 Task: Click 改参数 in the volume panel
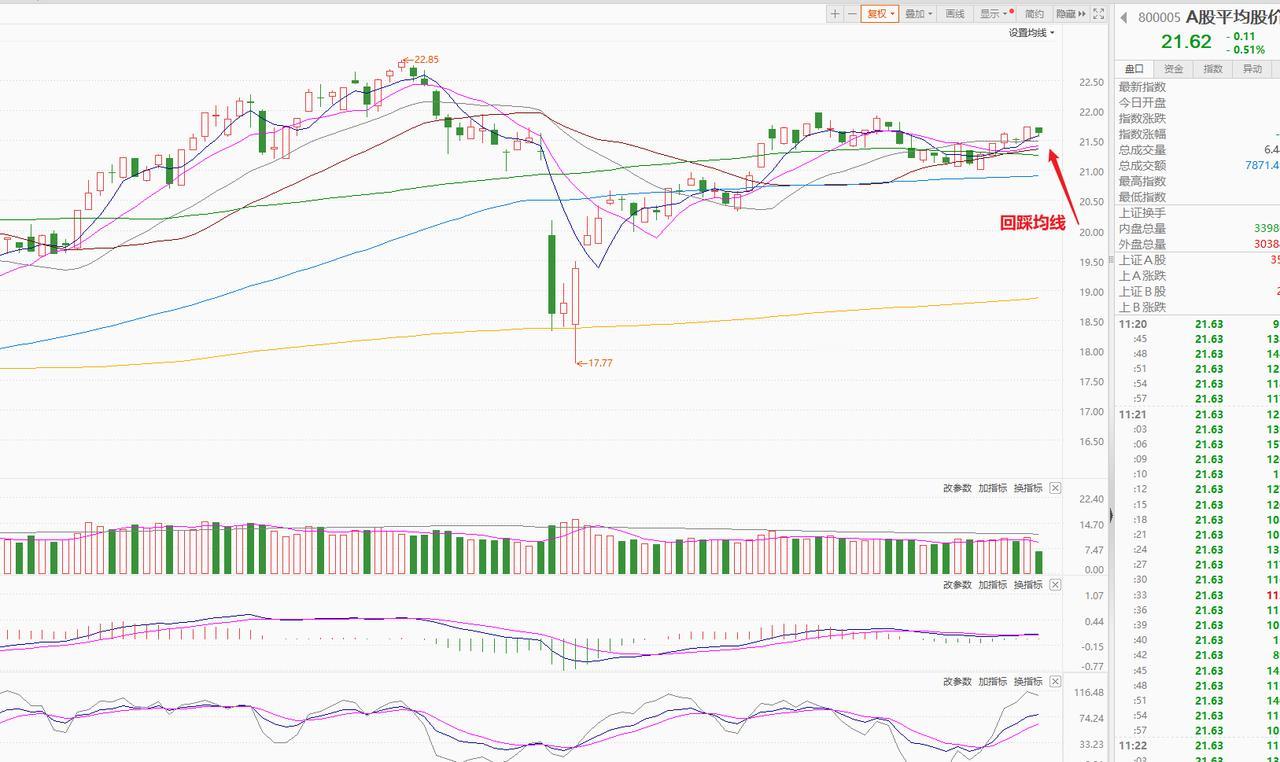coord(957,488)
